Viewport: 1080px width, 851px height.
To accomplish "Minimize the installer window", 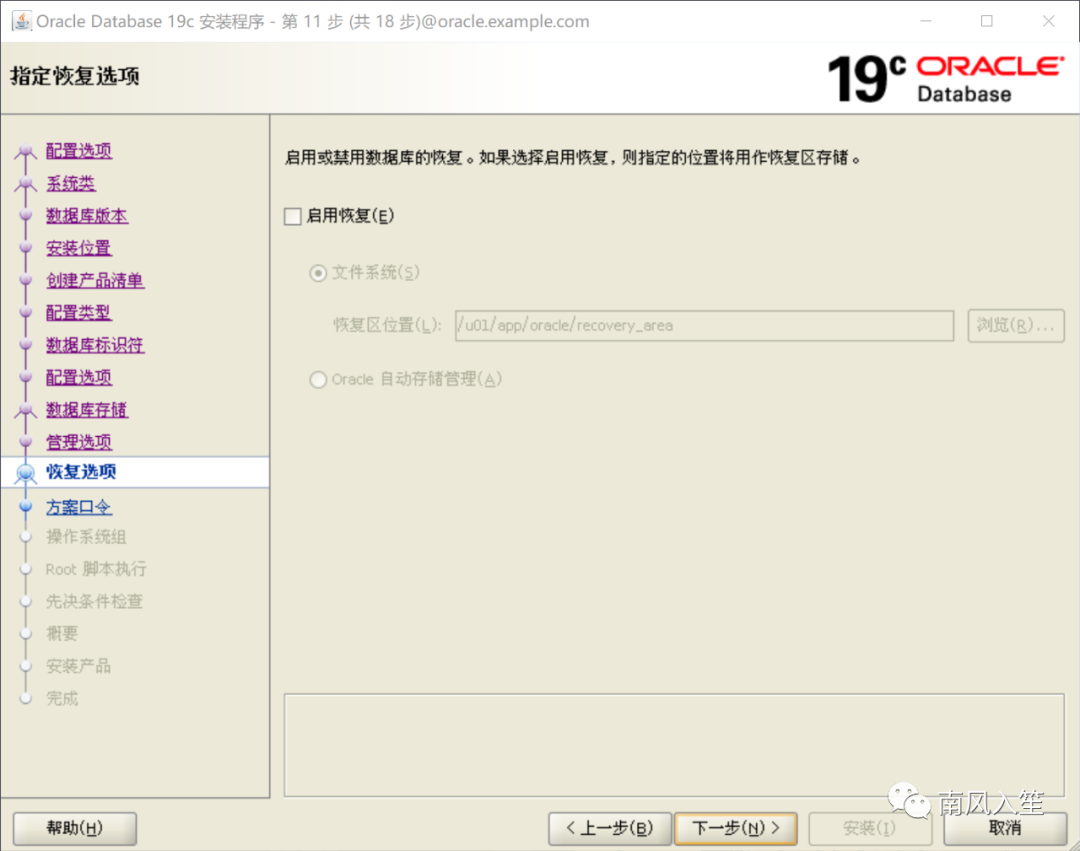I will 926,21.
